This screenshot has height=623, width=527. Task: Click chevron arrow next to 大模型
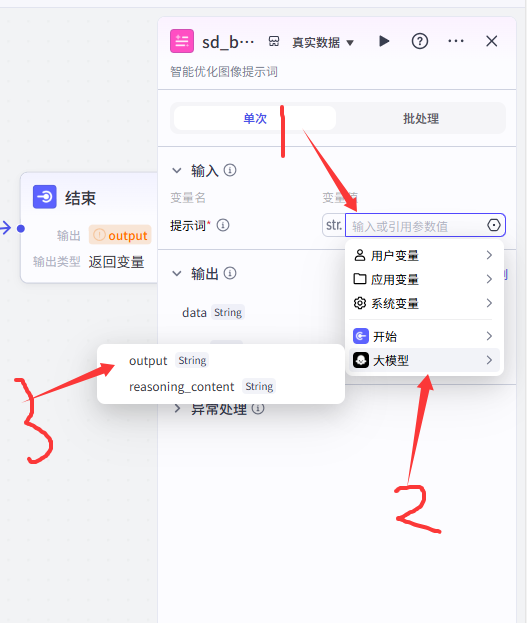[x=489, y=360]
